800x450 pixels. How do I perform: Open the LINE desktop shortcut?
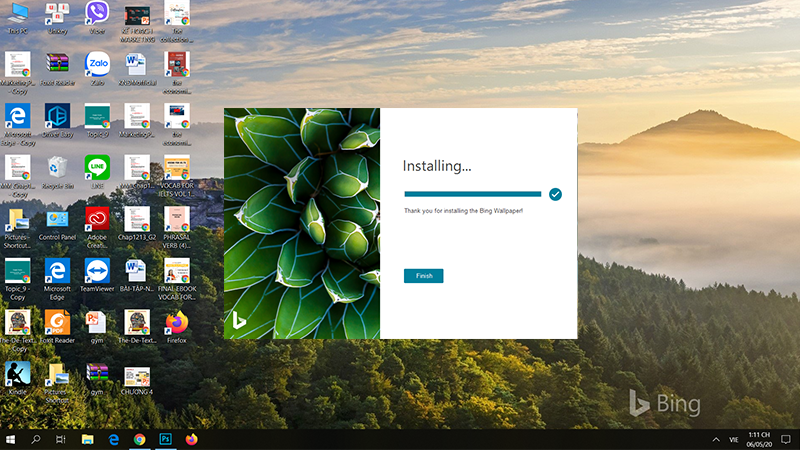97,166
